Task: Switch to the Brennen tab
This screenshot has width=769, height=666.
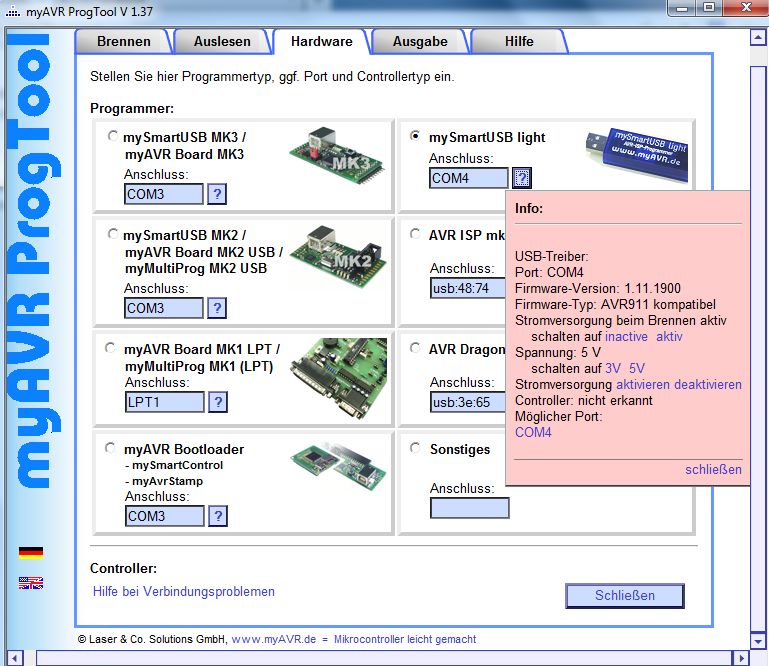Action: (x=124, y=41)
